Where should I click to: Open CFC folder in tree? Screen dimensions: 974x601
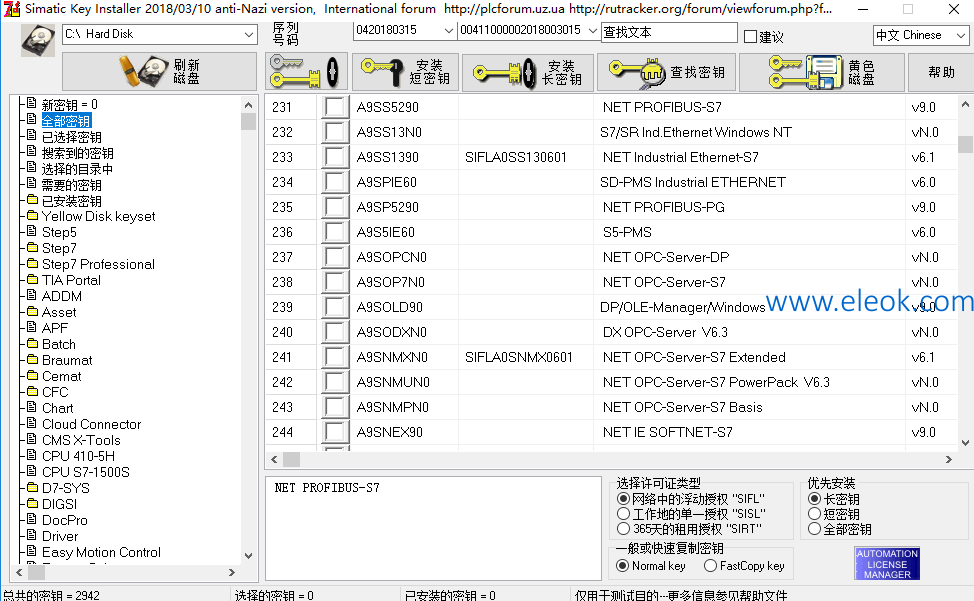(x=55, y=392)
